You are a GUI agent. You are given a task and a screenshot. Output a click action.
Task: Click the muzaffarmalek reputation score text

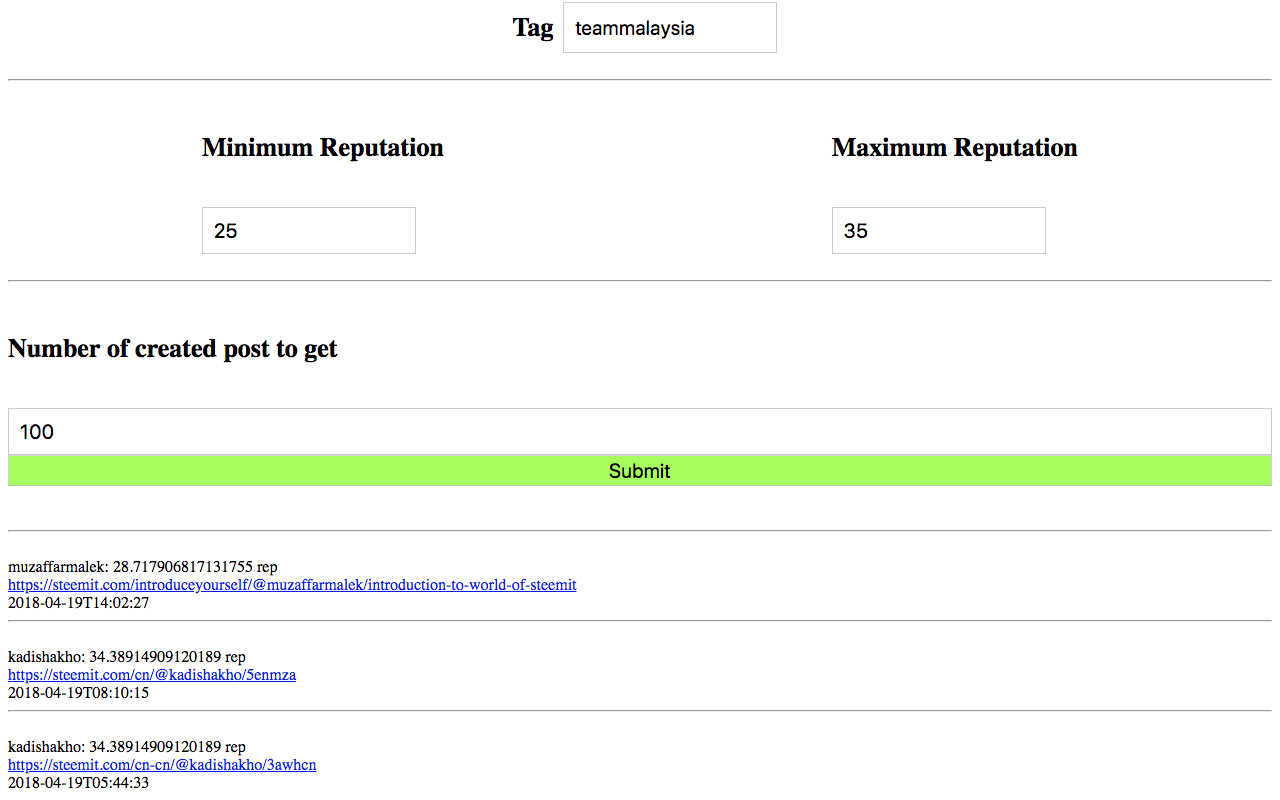143,567
